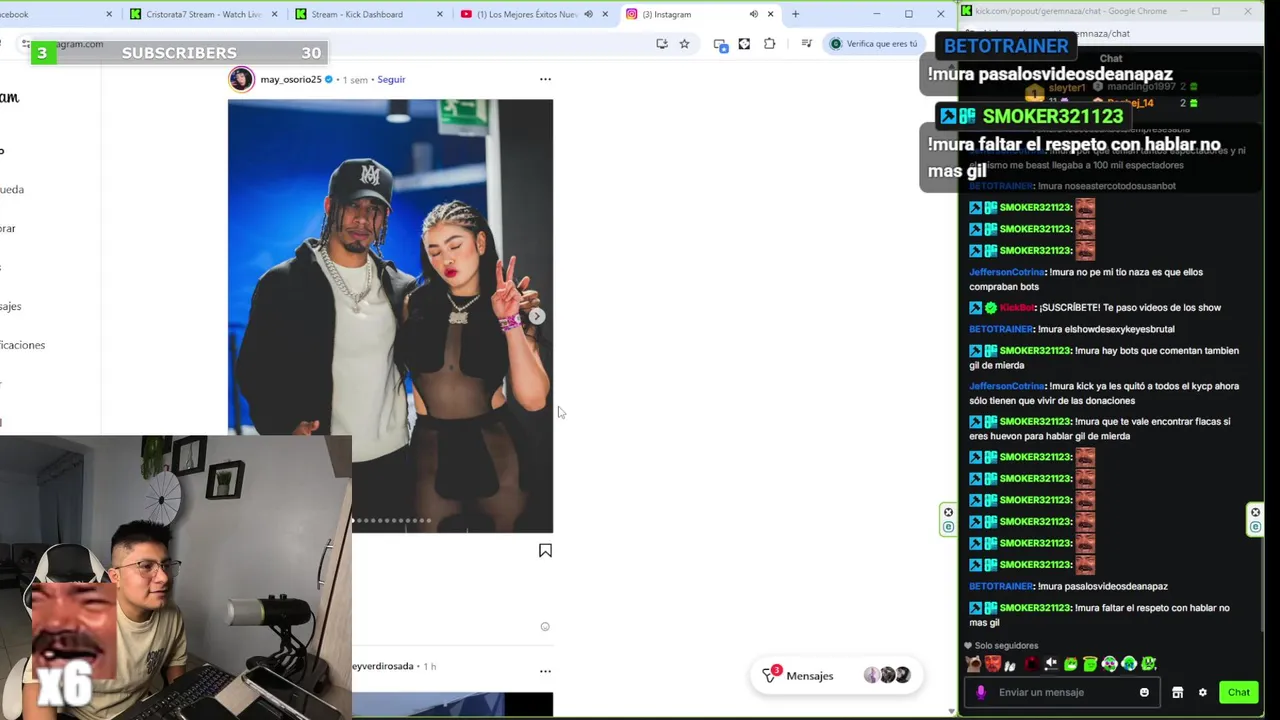
Task: Open the Mensajes floating button
Action: tap(835, 676)
